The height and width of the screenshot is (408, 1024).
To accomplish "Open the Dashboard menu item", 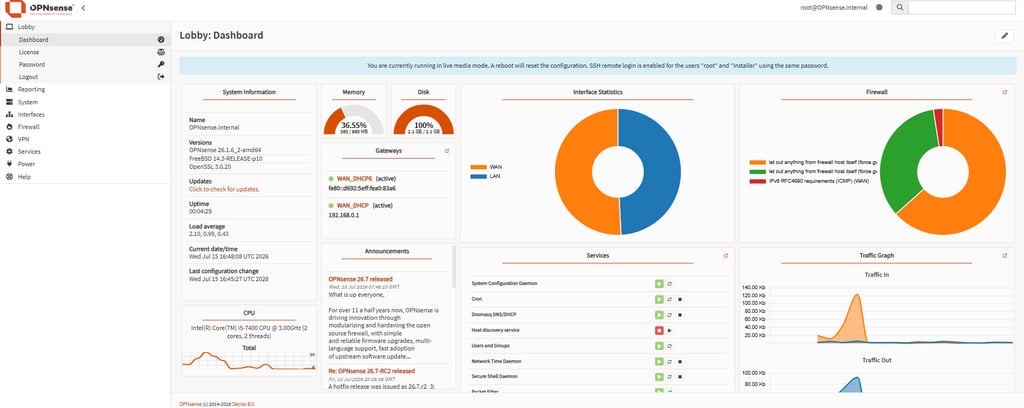I will 85,40.
